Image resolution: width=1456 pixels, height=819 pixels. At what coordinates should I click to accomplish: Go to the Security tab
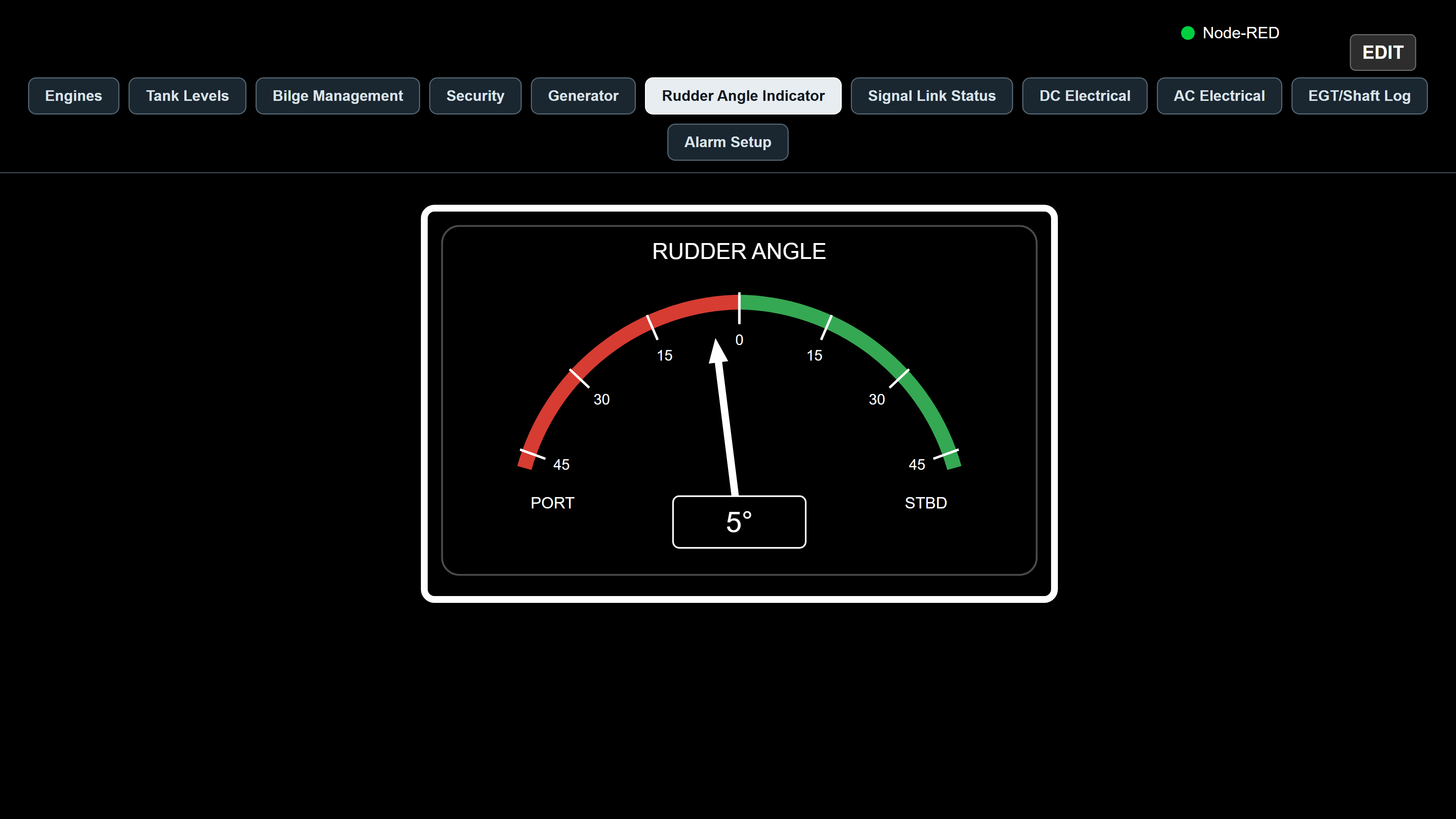[x=475, y=96]
